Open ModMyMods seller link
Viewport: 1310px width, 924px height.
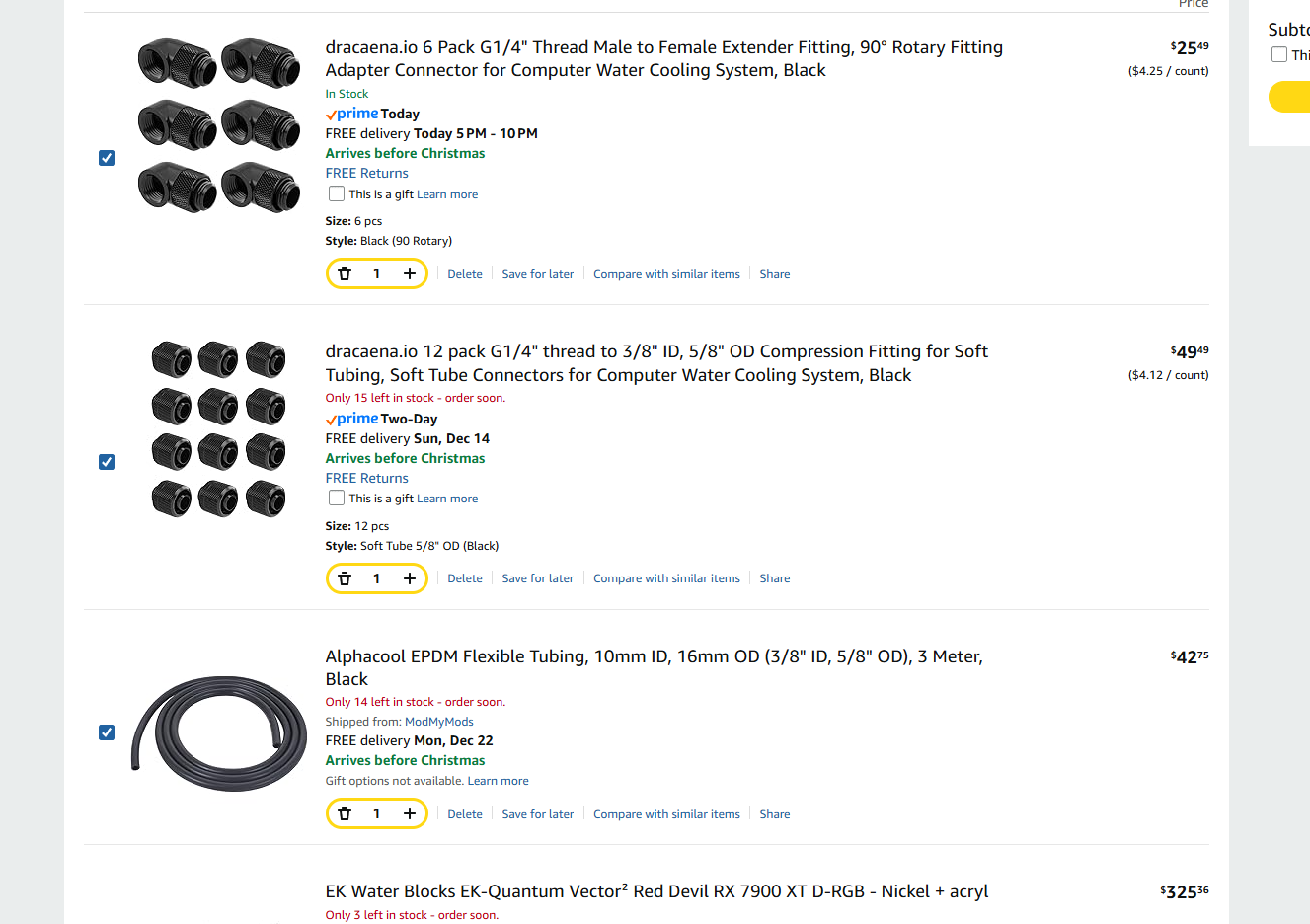tap(439, 722)
